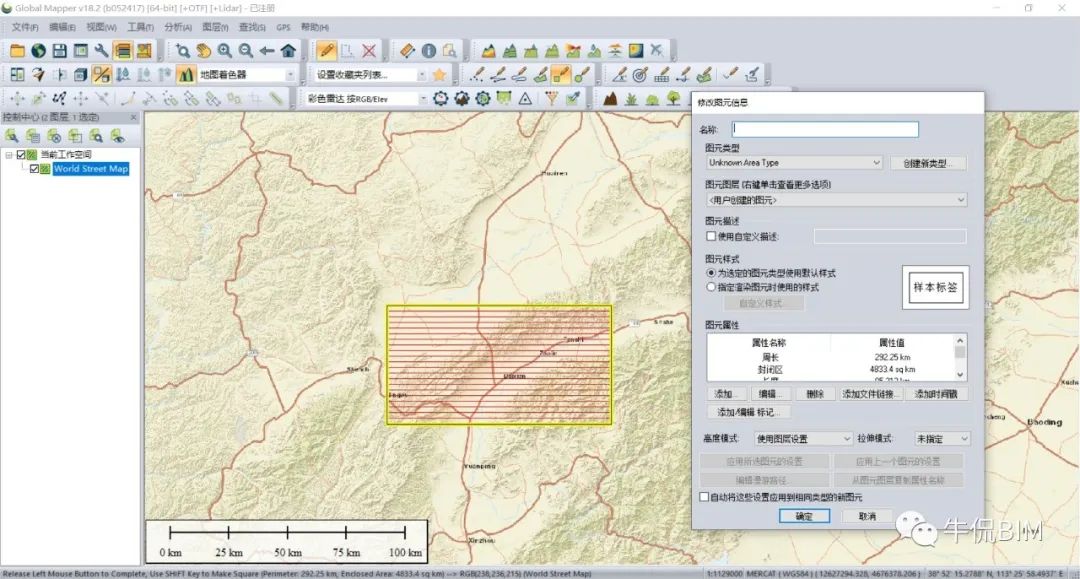Select 指定渲染图元时使用的样式 radio option
The image size is (1080, 579).
711,287
